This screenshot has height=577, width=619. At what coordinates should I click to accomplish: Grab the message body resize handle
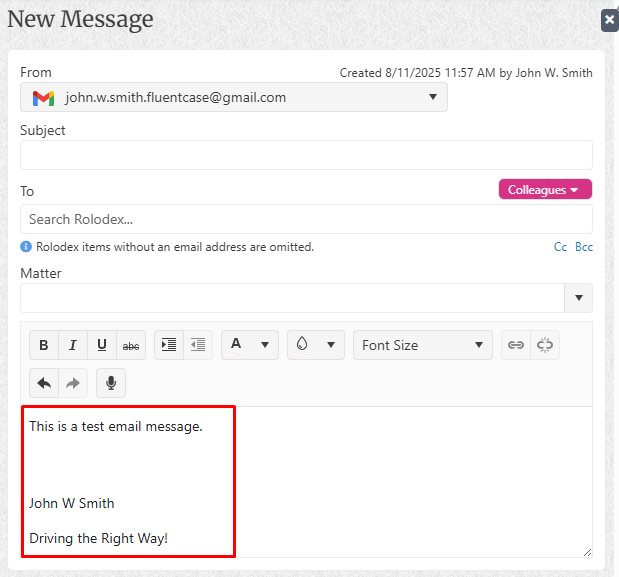pyautogui.click(x=587, y=553)
